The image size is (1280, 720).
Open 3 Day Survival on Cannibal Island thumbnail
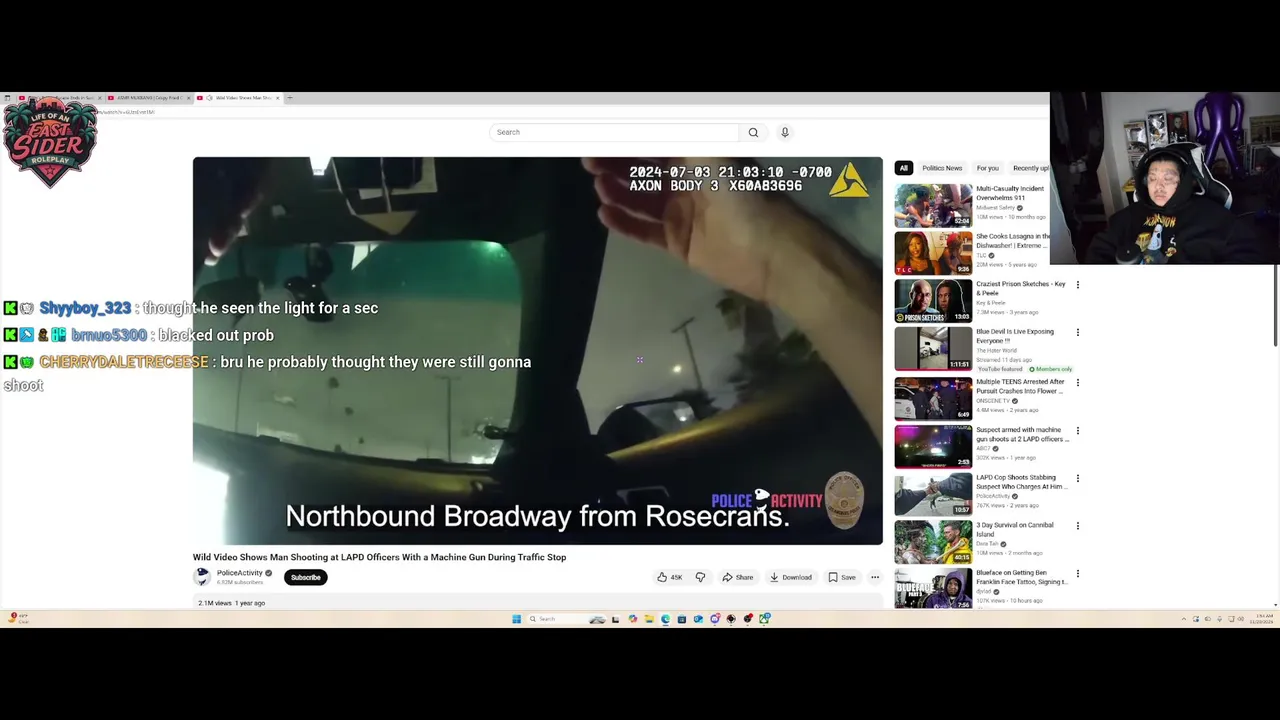click(933, 543)
